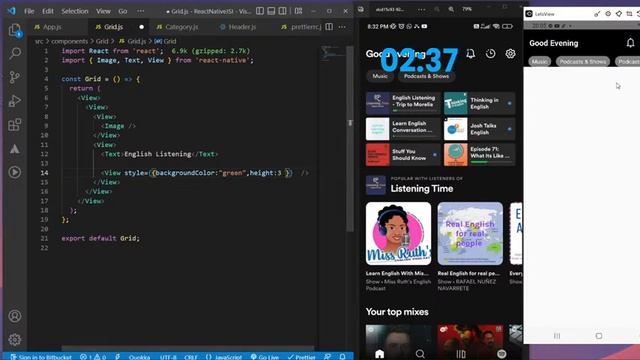Viewport: 640px width, 360px height.
Task: Click the pin icon in LetsView toolbar
Action: [x=619, y=14]
